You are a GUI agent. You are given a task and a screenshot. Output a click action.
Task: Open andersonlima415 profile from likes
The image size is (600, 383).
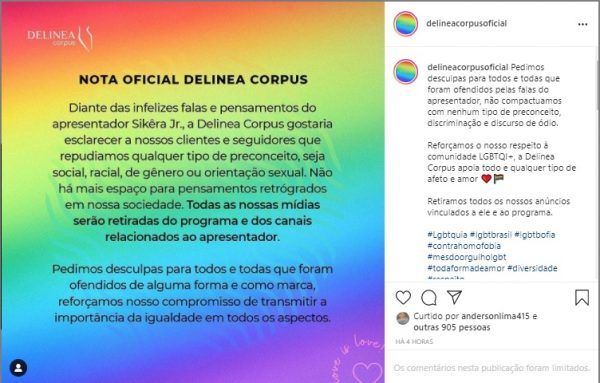pos(495,316)
